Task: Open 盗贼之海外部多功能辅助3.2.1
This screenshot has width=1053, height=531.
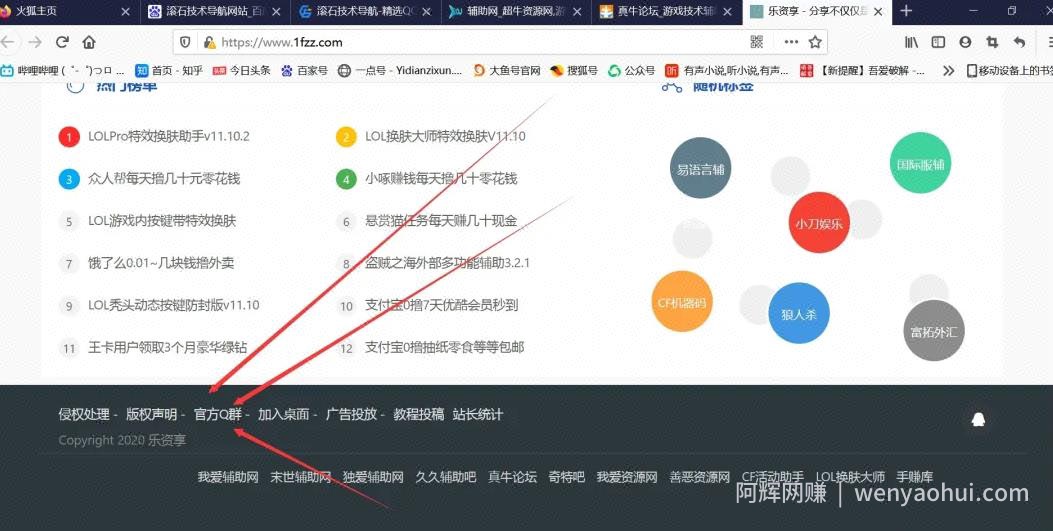Action: (x=447, y=263)
